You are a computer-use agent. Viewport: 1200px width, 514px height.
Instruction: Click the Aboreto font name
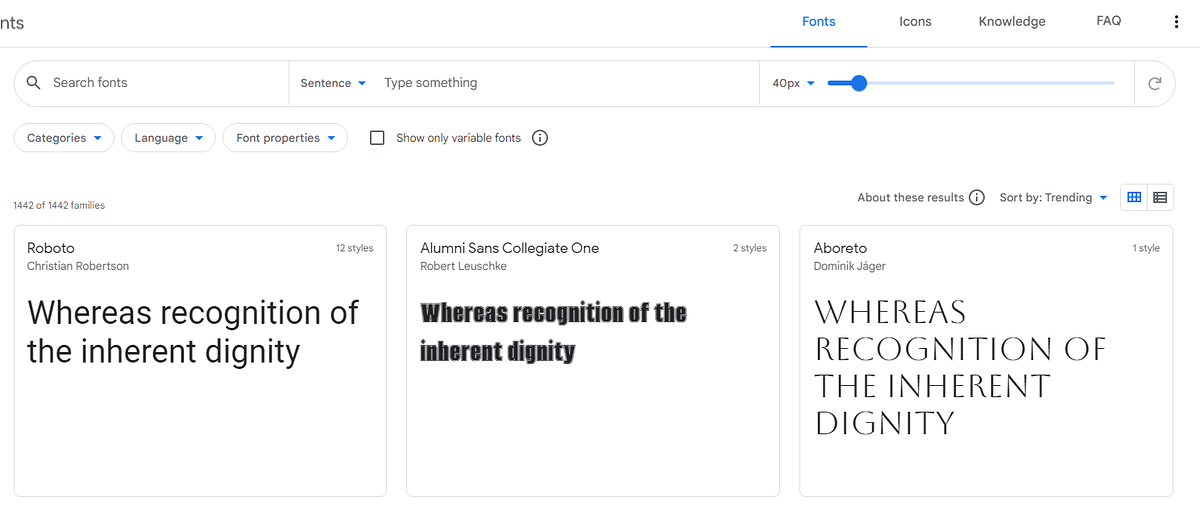(x=841, y=248)
